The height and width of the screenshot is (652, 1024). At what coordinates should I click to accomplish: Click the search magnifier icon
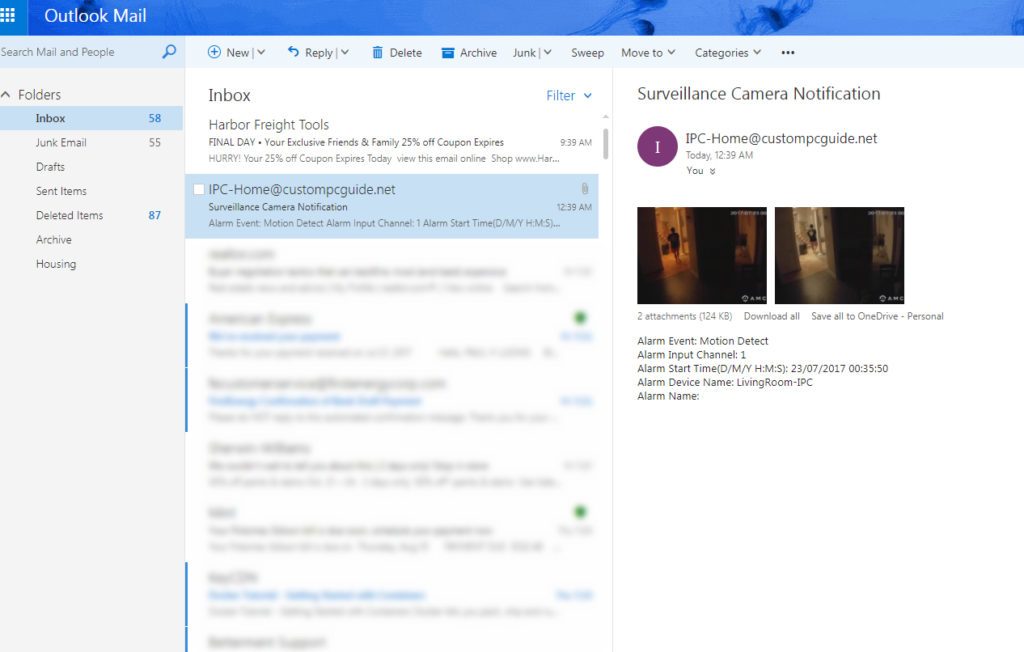(169, 52)
